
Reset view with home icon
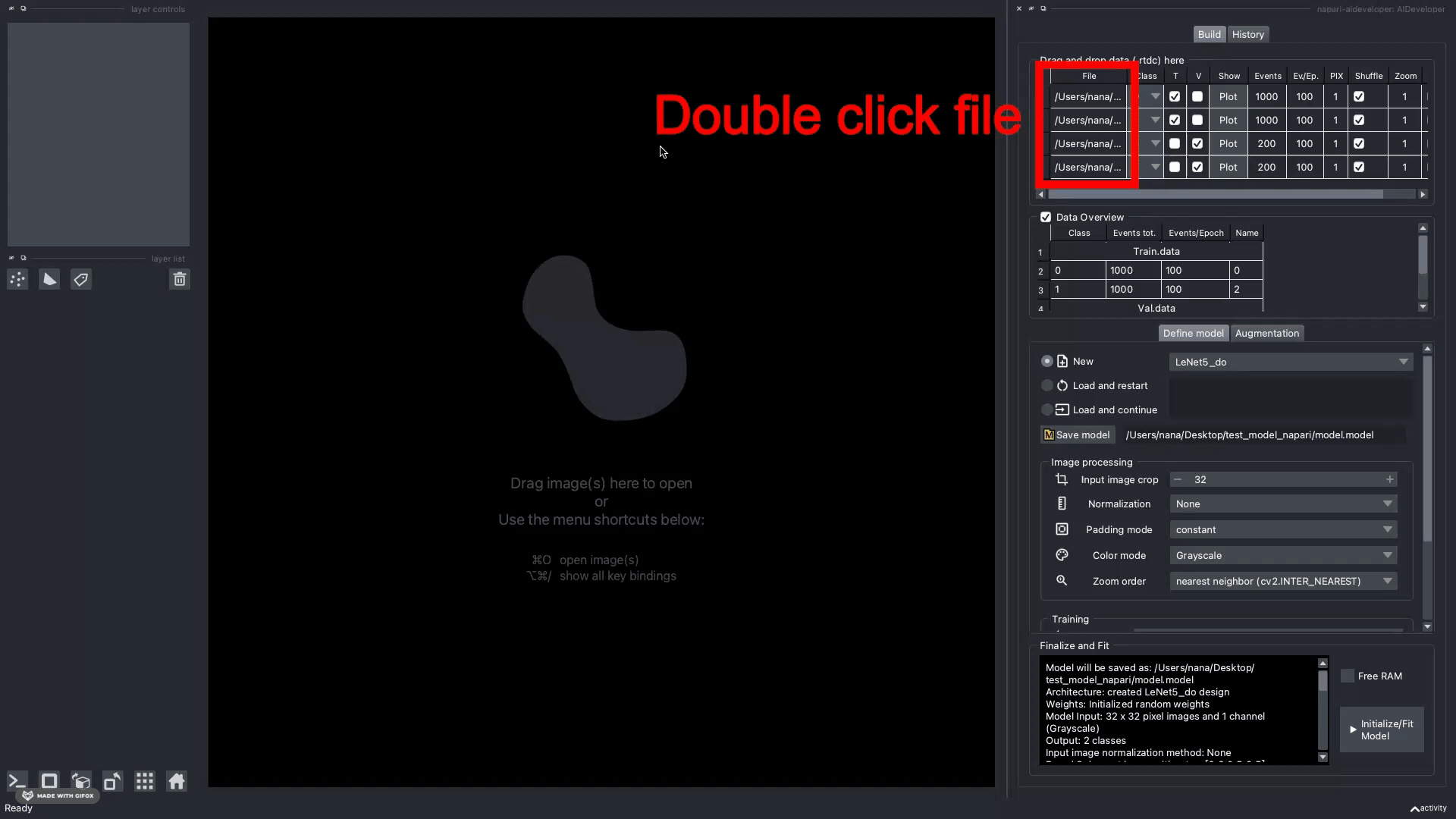pos(177,781)
